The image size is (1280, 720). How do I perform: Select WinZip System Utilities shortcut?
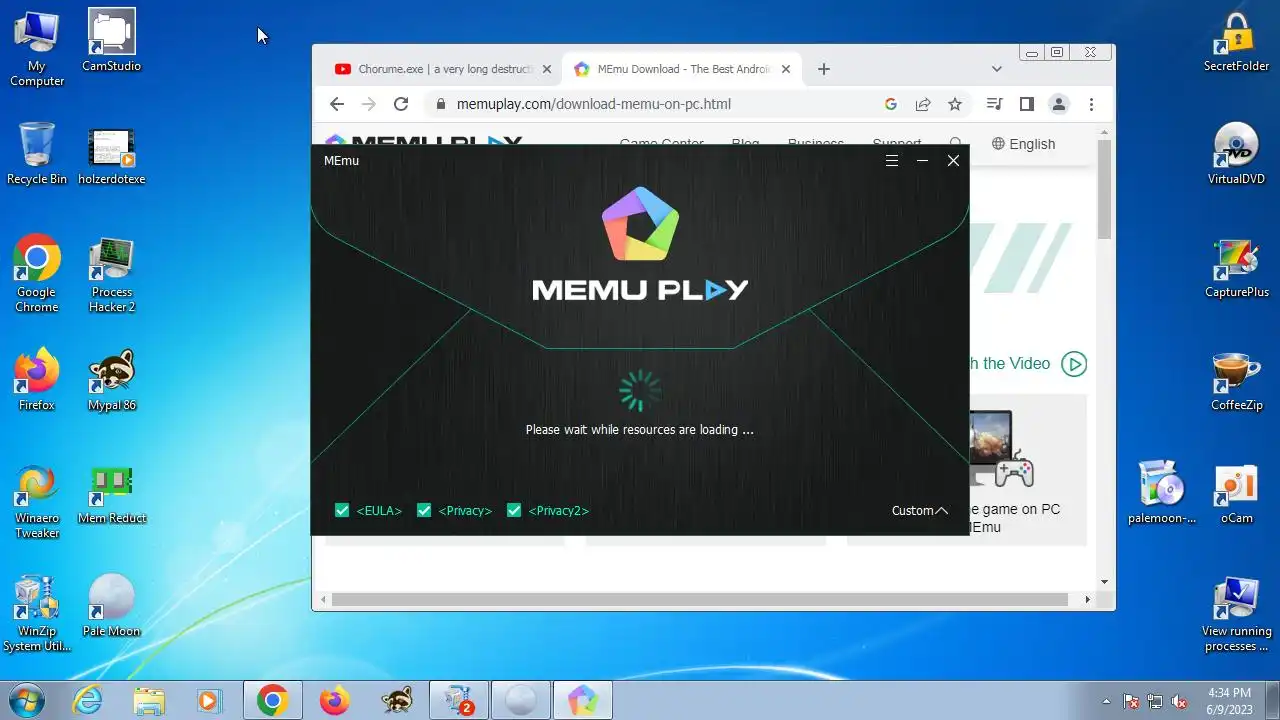[x=37, y=613]
